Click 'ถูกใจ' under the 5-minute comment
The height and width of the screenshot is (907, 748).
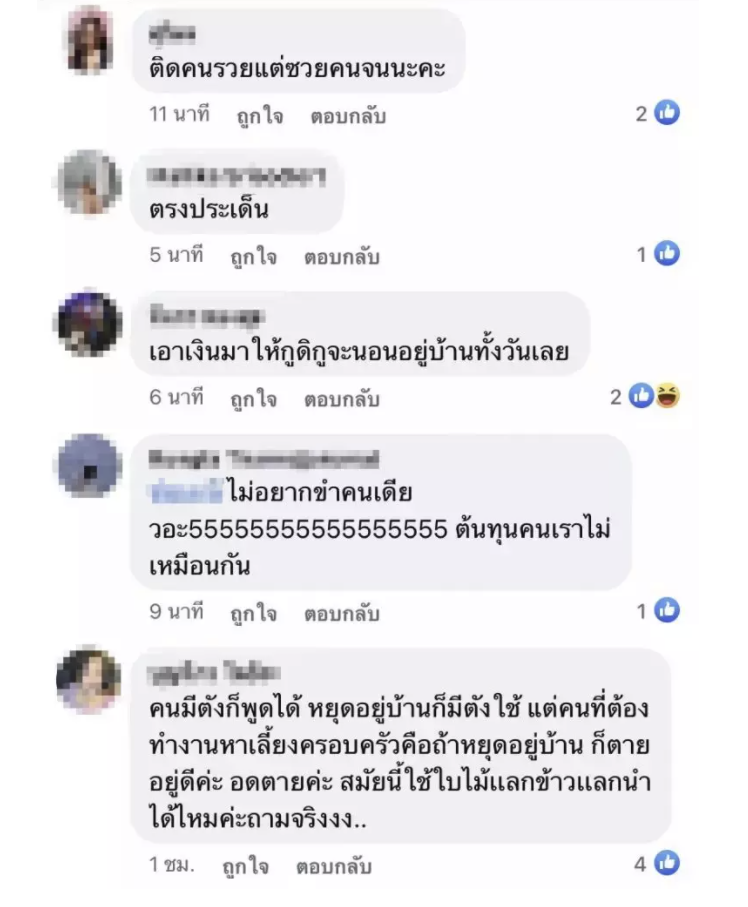[x=253, y=256]
